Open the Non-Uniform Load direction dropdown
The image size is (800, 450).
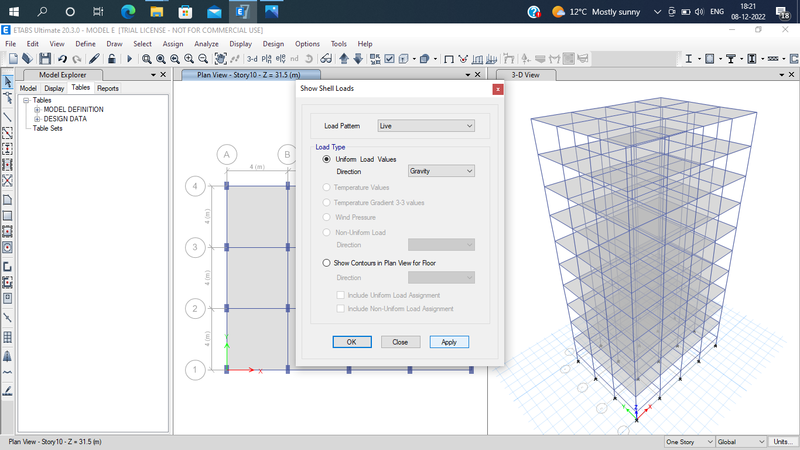[441, 245]
